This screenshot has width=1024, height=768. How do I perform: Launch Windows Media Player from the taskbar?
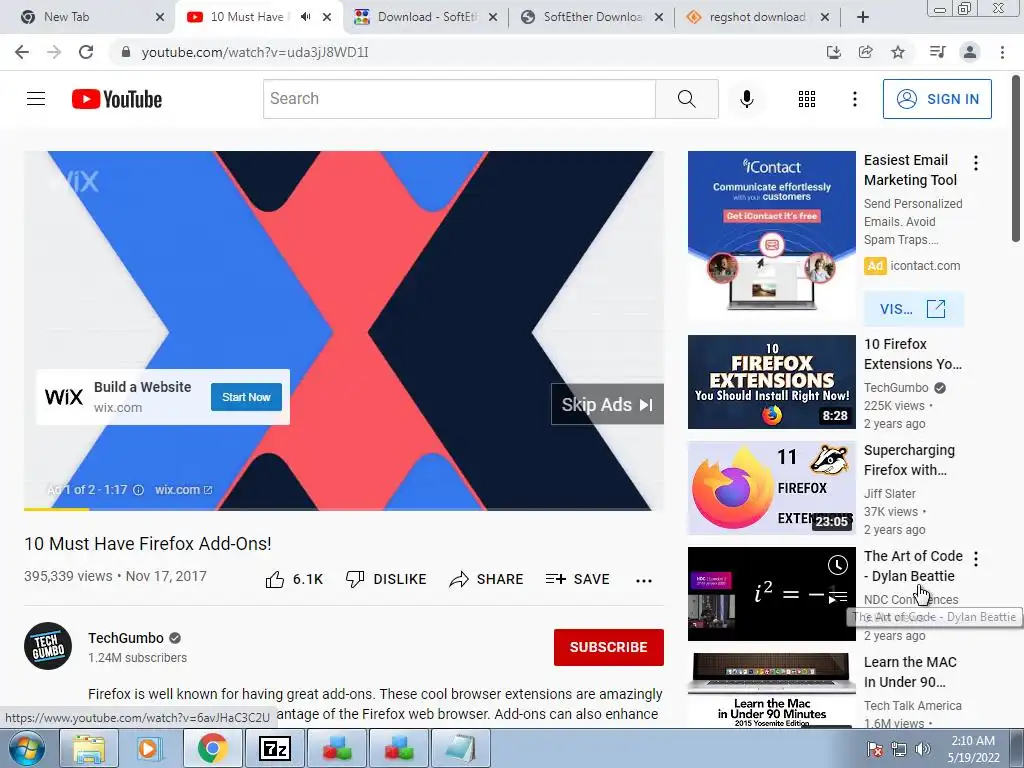(149, 748)
